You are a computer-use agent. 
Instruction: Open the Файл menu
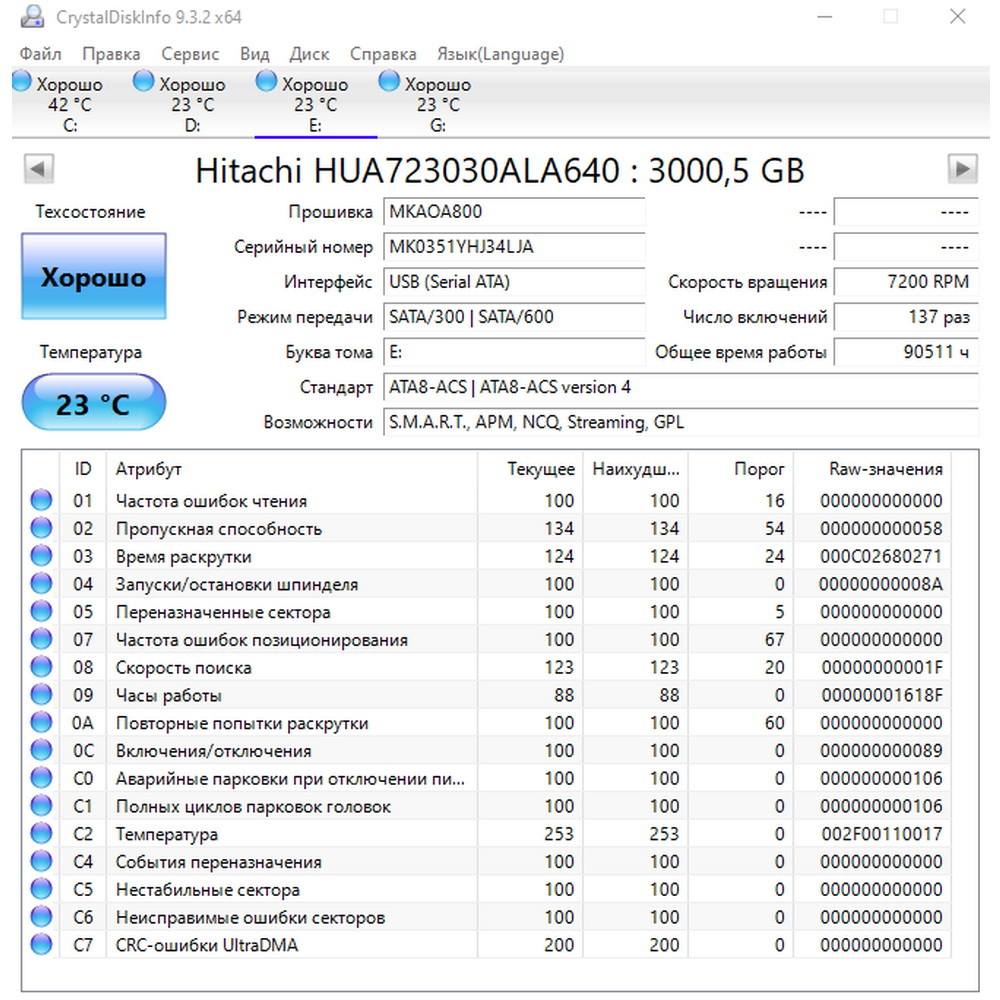40,54
